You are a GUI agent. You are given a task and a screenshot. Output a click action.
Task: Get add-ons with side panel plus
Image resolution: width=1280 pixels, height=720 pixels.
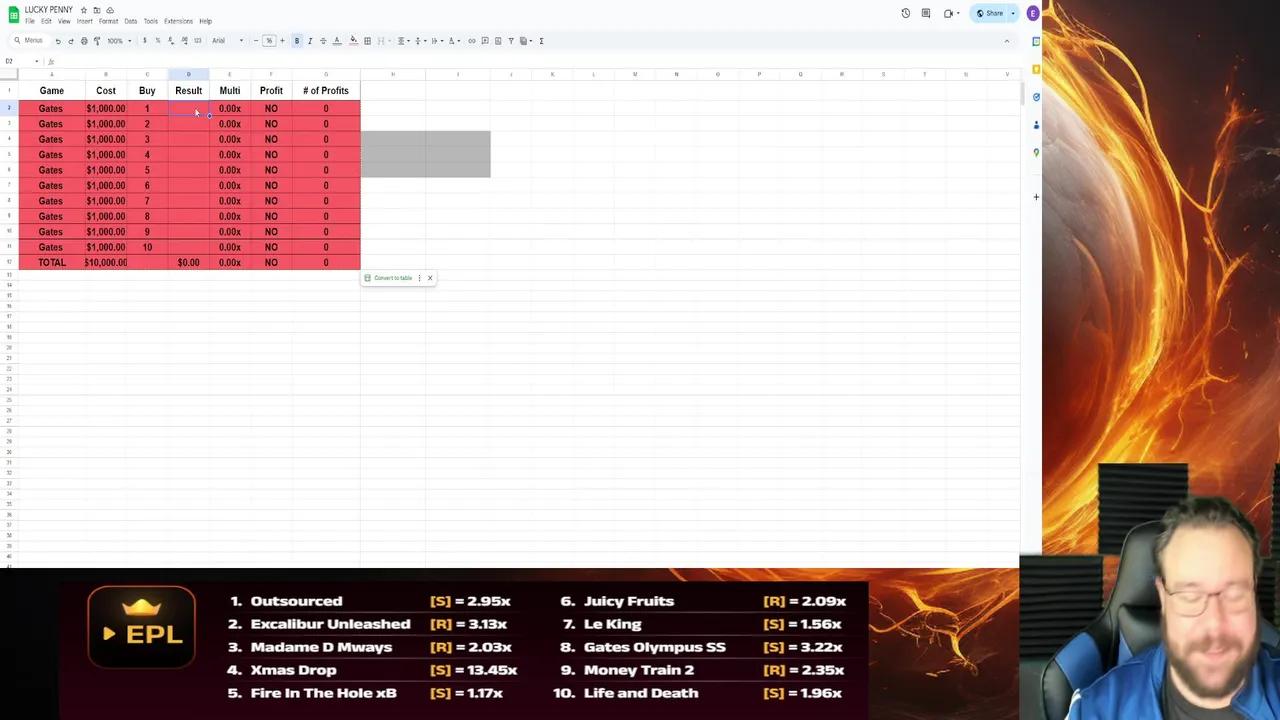click(1036, 197)
